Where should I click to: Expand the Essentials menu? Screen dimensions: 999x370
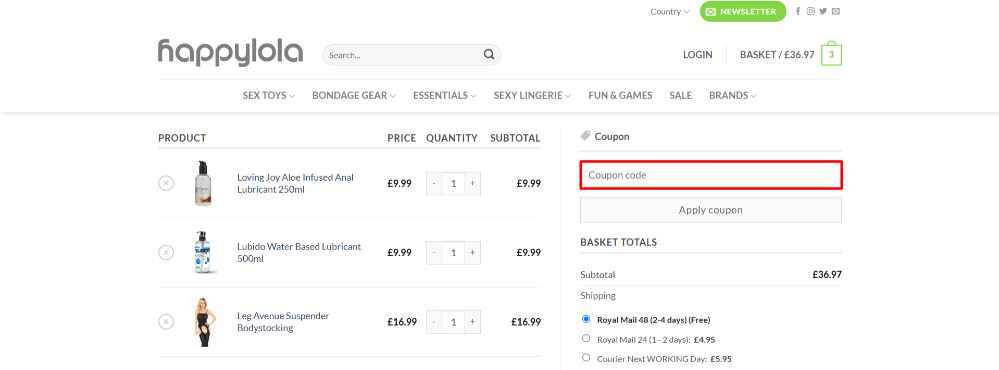point(445,96)
